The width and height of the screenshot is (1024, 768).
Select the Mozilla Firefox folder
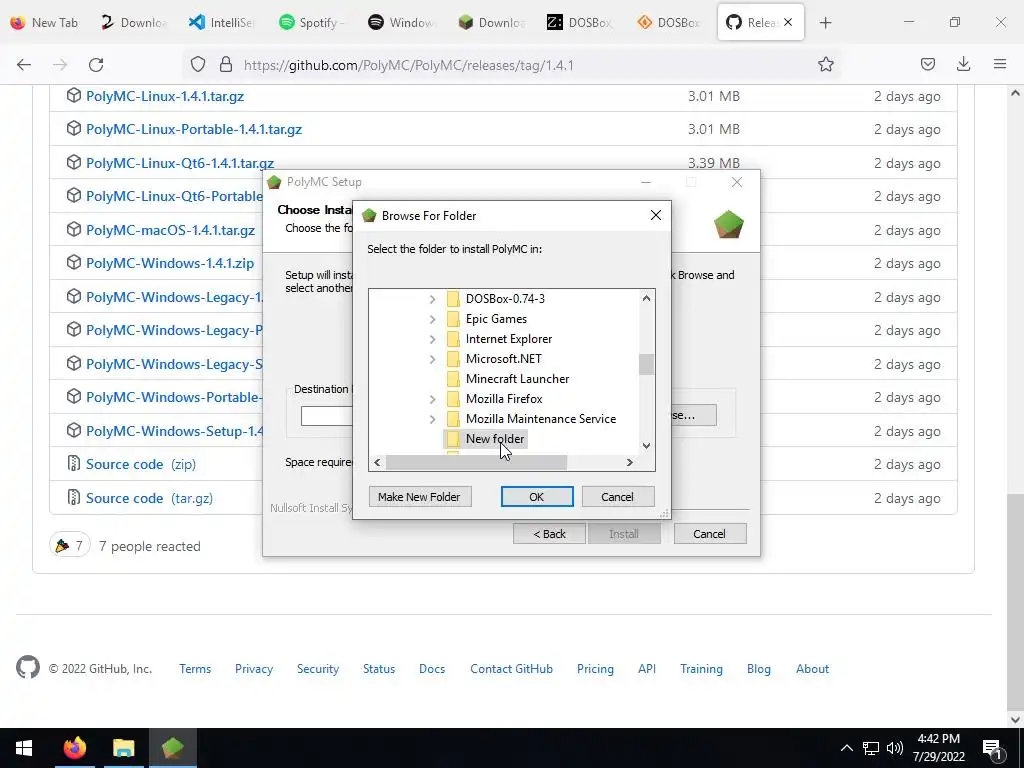click(504, 398)
